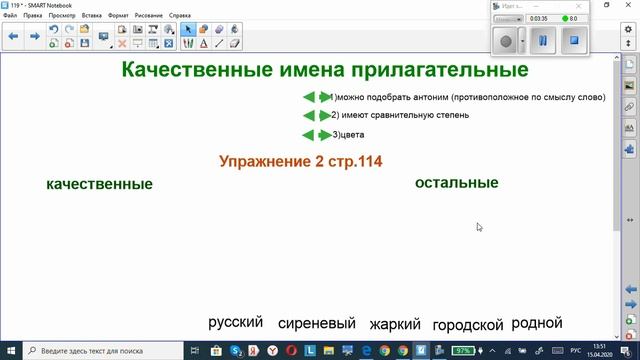Select the Pens tool
This screenshot has width=640, height=360.
[188, 43]
